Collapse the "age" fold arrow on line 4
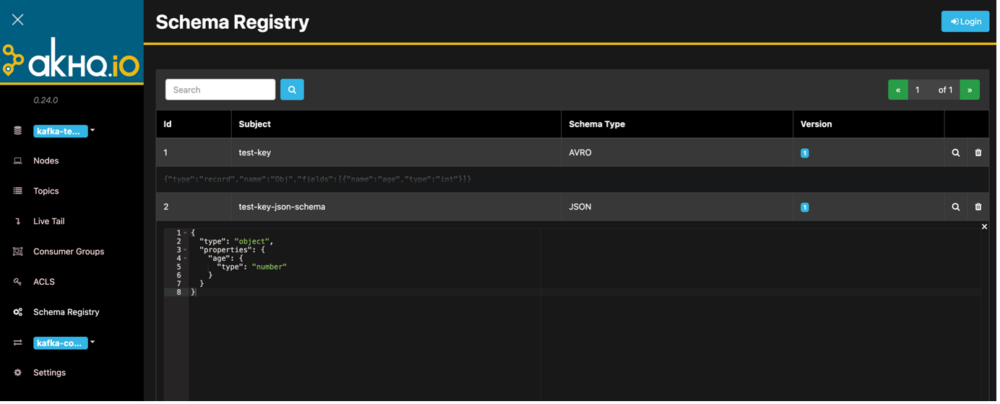This screenshot has height=404, width=1000. tap(185, 258)
